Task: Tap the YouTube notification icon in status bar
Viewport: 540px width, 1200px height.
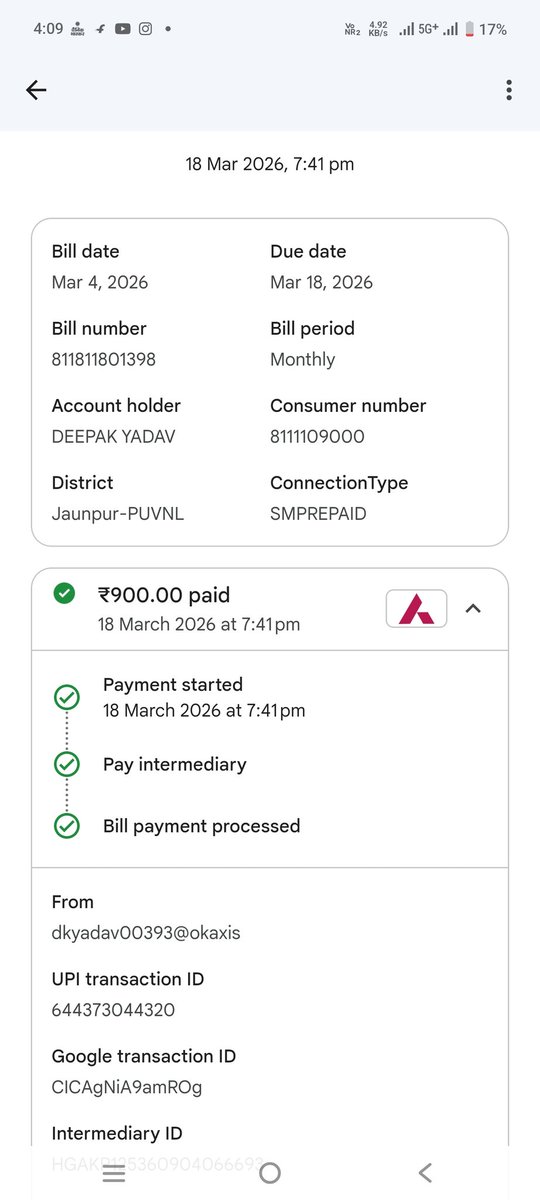Action: point(122,29)
